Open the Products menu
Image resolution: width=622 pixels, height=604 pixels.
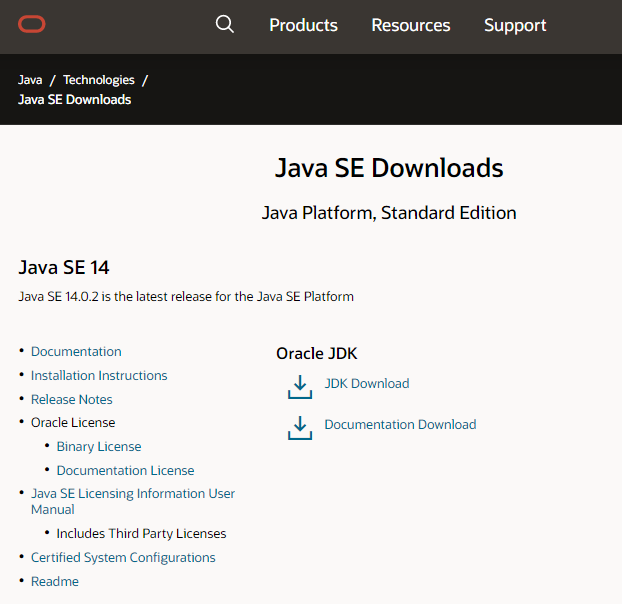pyautogui.click(x=303, y=25)
